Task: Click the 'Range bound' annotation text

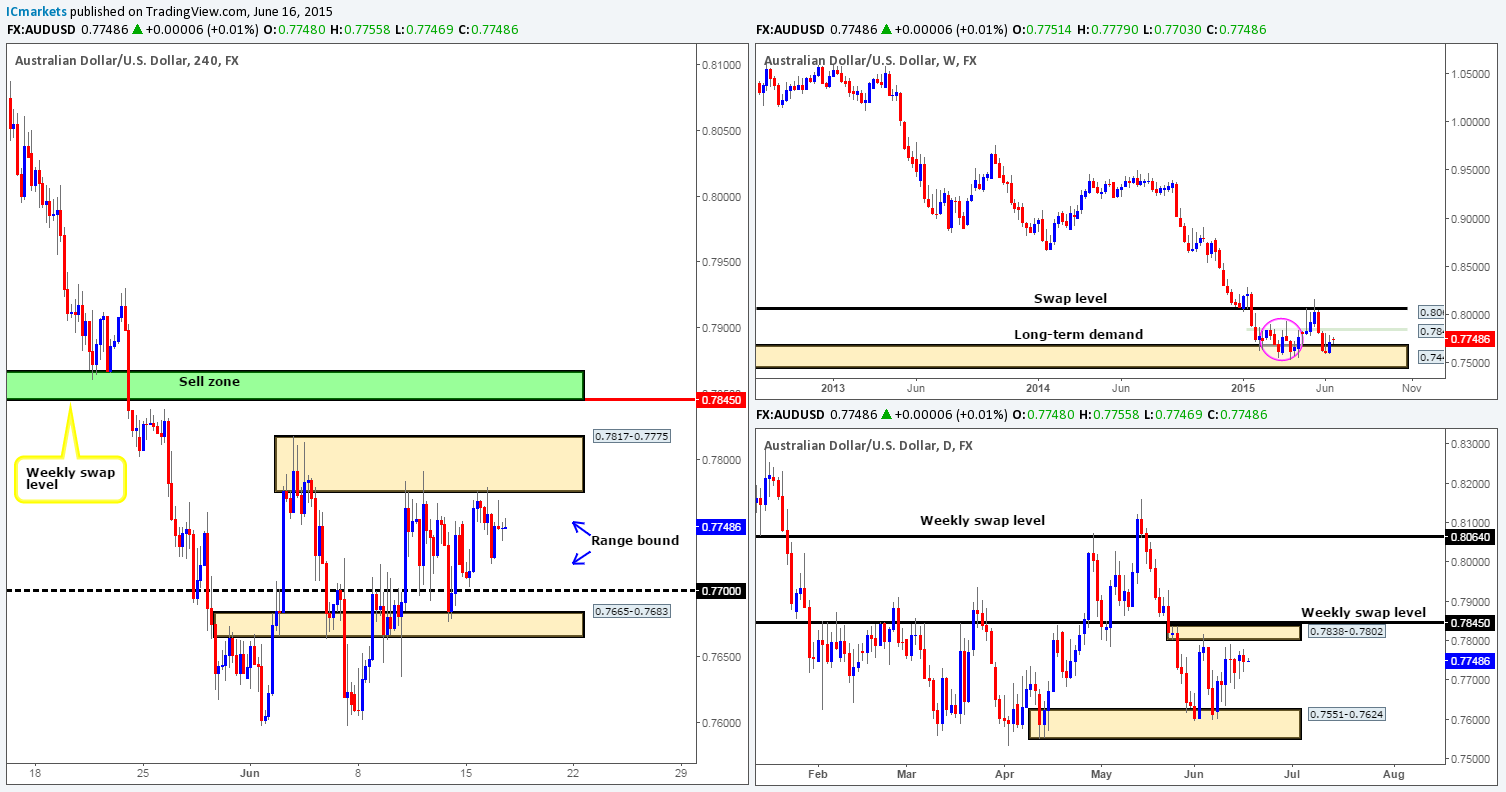Action: [635, 540]
